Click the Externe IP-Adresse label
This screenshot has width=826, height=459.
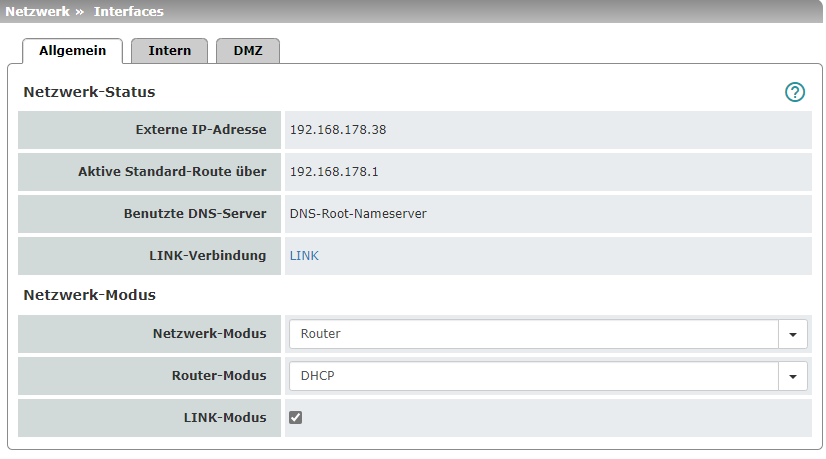201,130
